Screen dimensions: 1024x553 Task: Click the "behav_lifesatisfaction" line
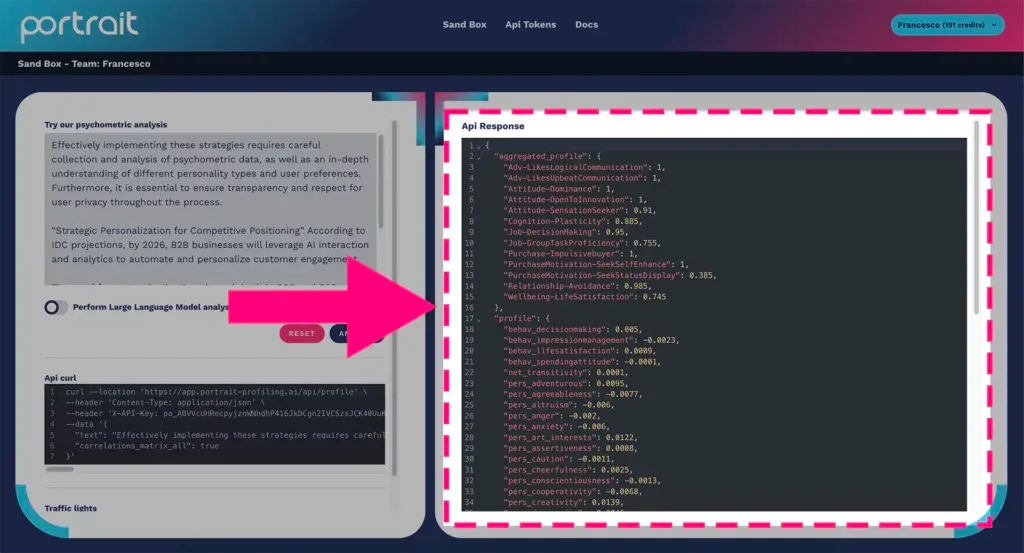pos(579,351)
